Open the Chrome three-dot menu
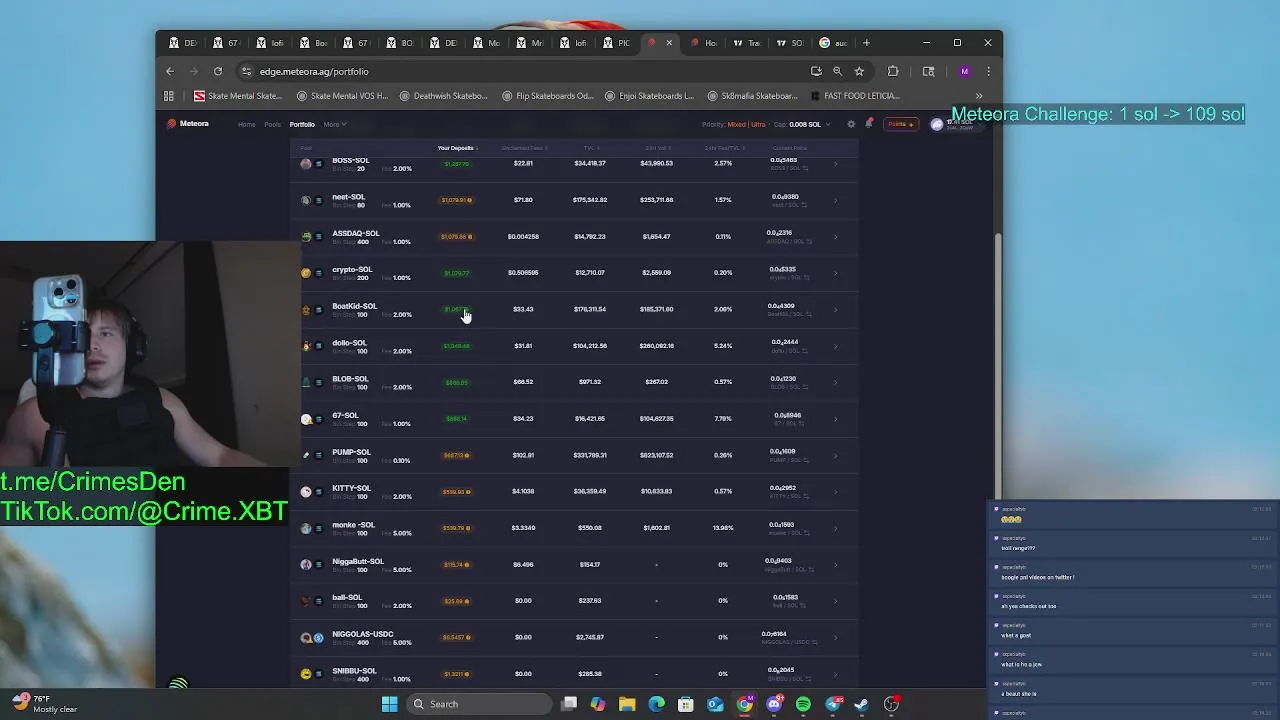This screenshot has height=720, width=1280. click(x=988, y=71)
